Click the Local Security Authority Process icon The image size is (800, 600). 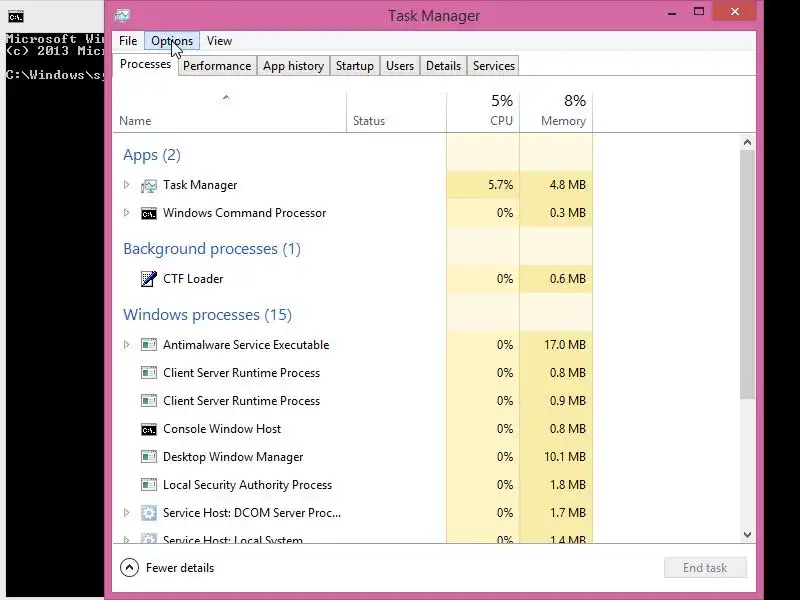(148, 485)
